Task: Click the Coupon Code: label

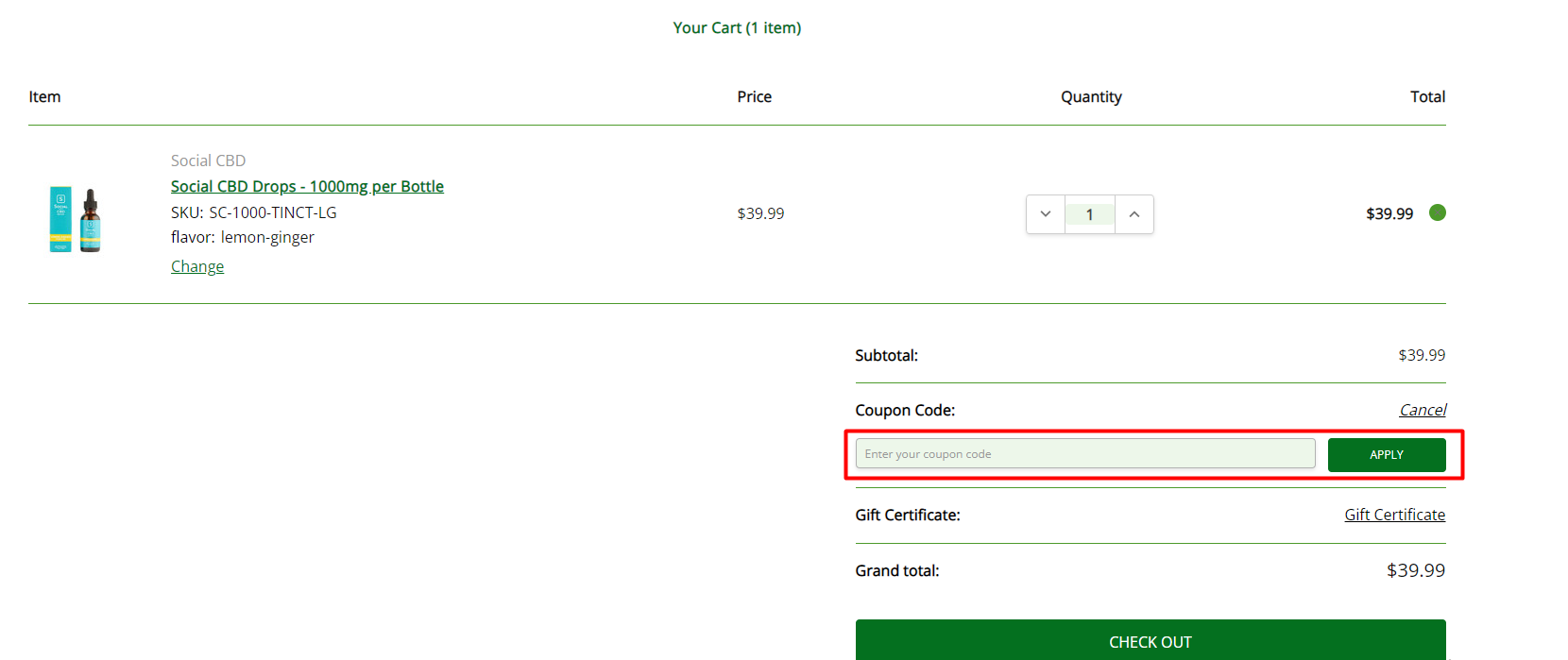Action: [x=905, y=410]
